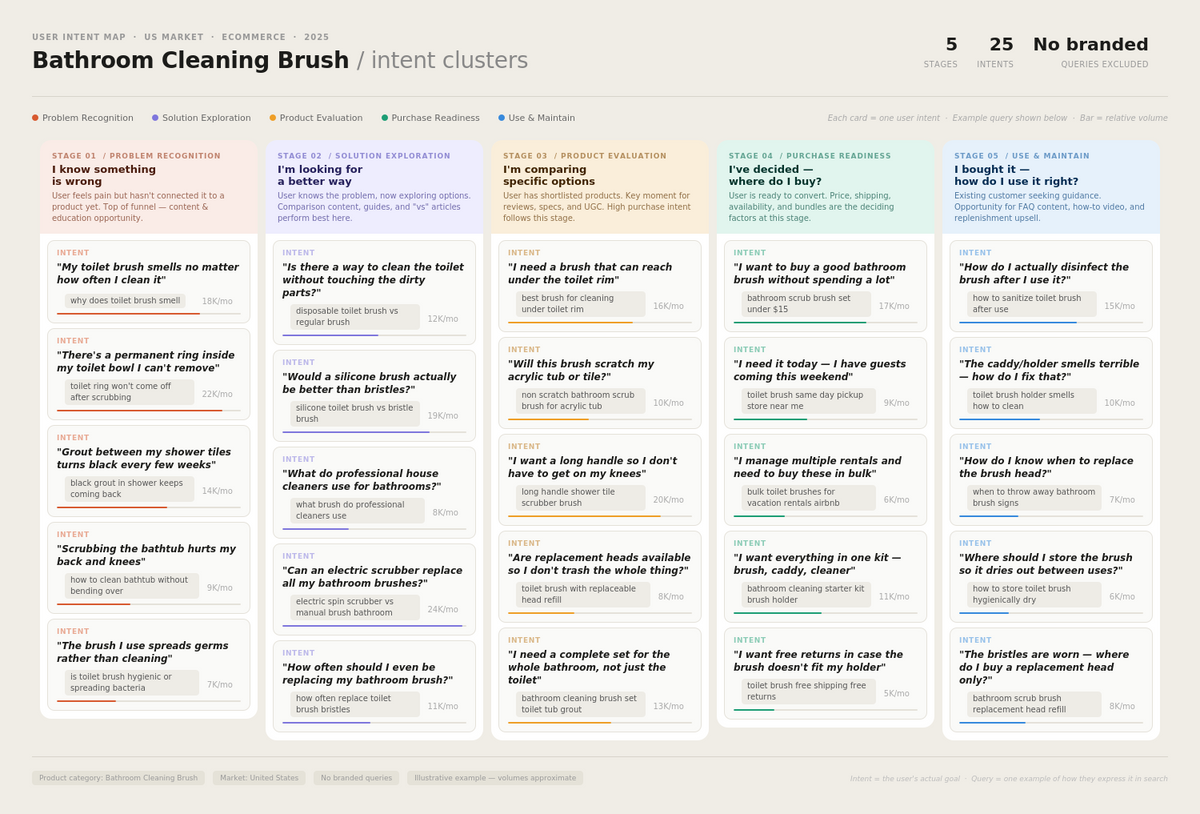Click the 'No branded queries' footer tag
1200x814 pixels.
356,778
